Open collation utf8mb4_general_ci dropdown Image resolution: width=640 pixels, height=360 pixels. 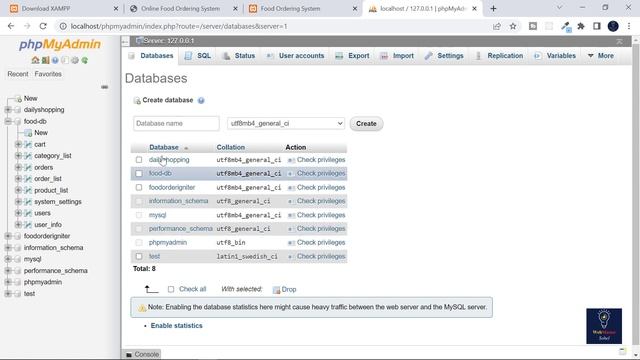(x=286, y=123)
